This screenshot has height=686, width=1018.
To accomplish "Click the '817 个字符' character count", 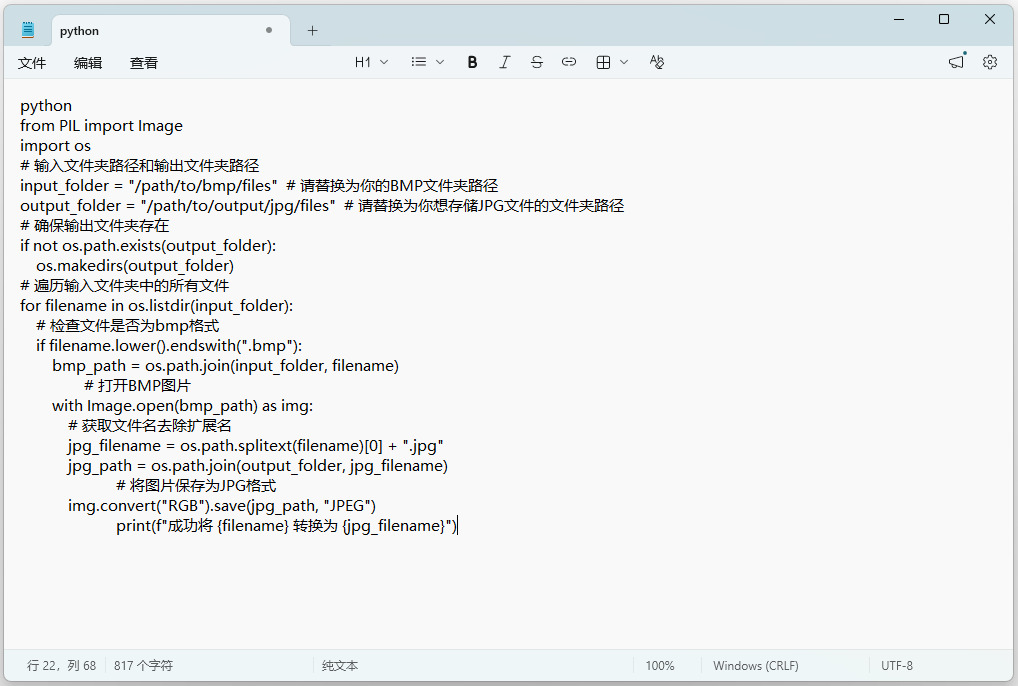I will 143,665.
